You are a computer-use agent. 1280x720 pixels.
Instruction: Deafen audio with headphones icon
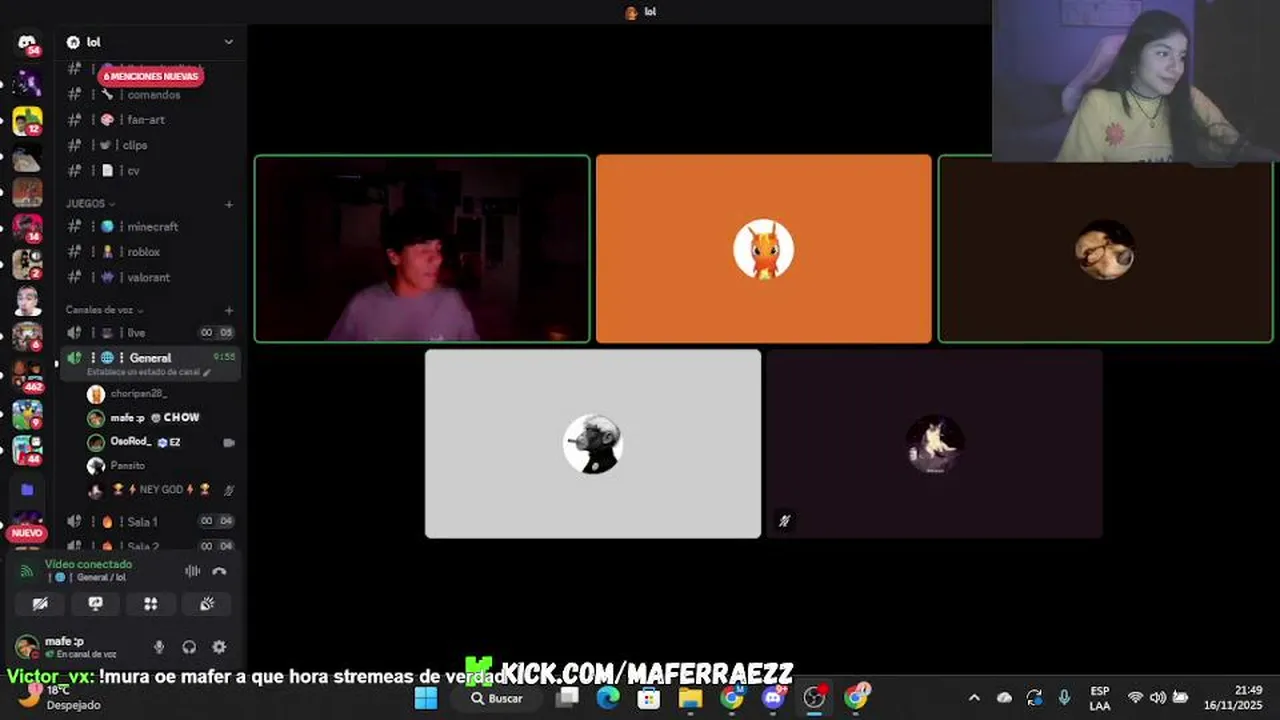[x=189, y=647]
